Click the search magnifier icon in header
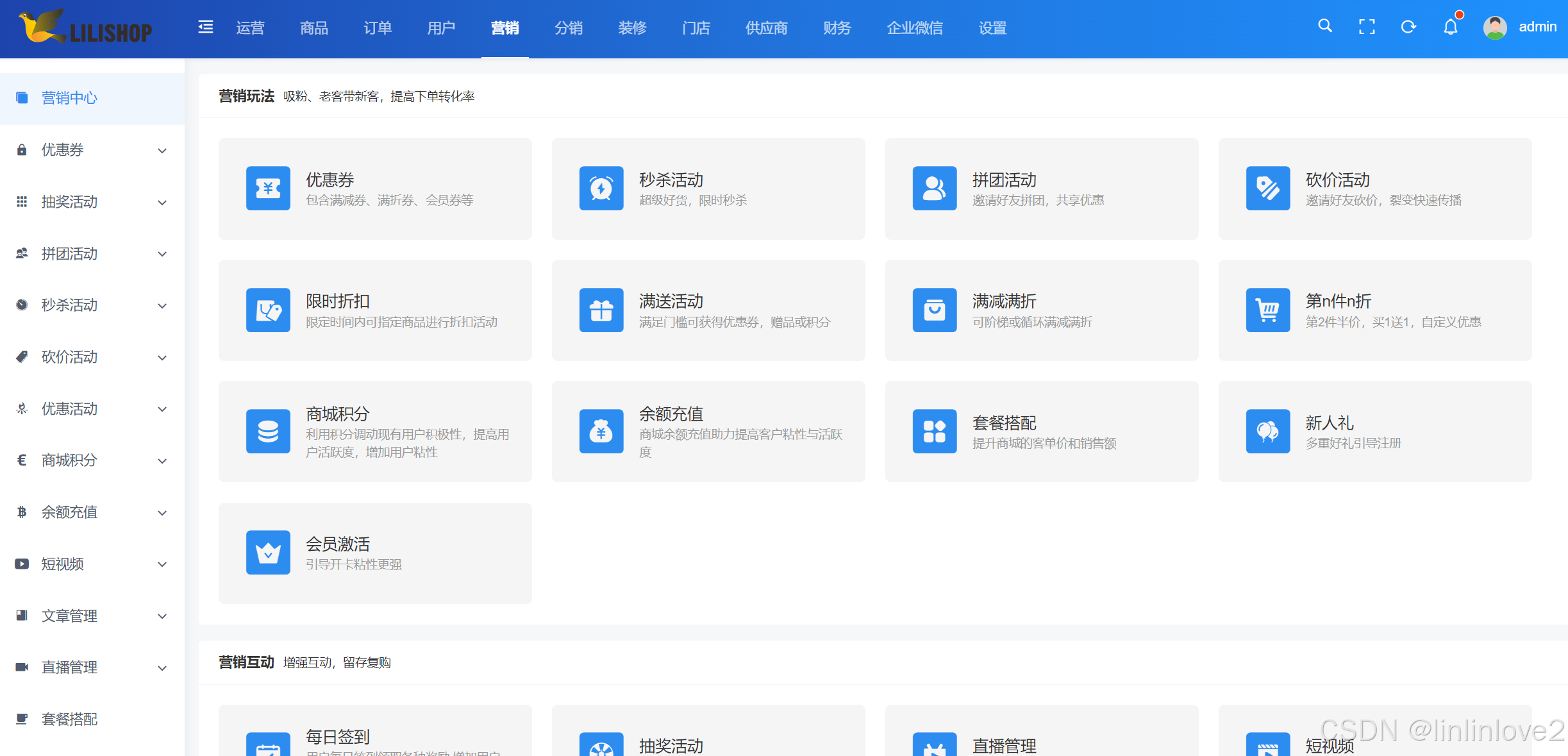 (1325, 26)
